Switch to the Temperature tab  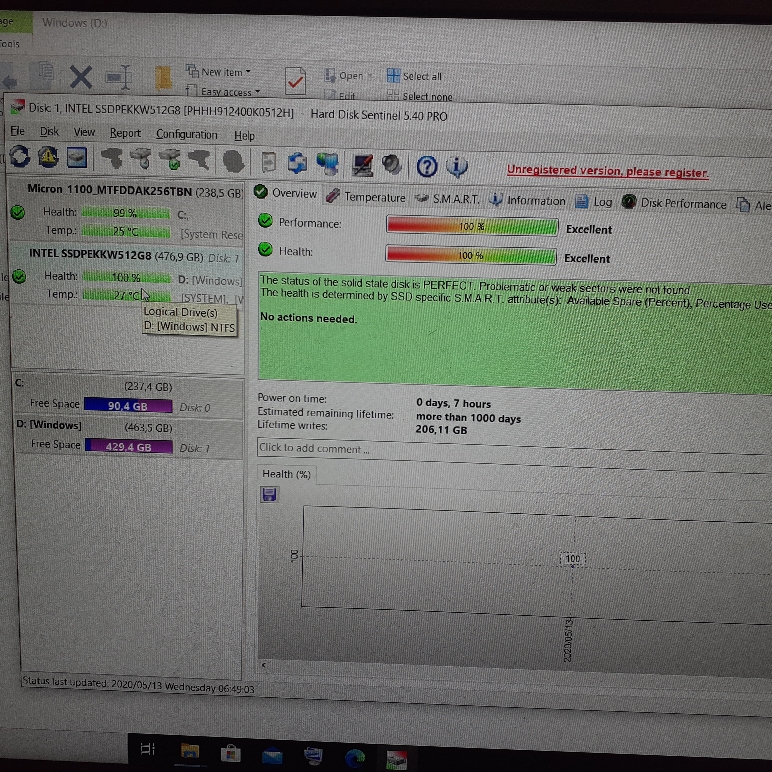coord(365,196)
